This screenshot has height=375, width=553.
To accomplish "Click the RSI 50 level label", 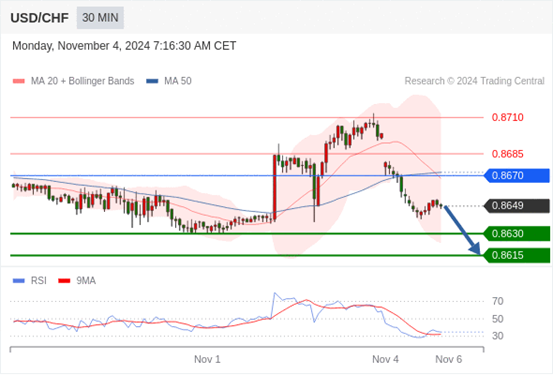I will pyautogui.click(x=498, y=319).
